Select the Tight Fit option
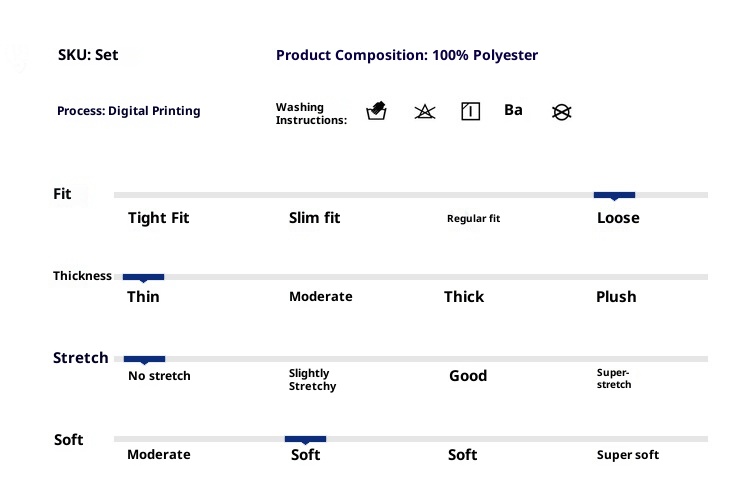This screenshot has height=477, width=750. [158, 218]
